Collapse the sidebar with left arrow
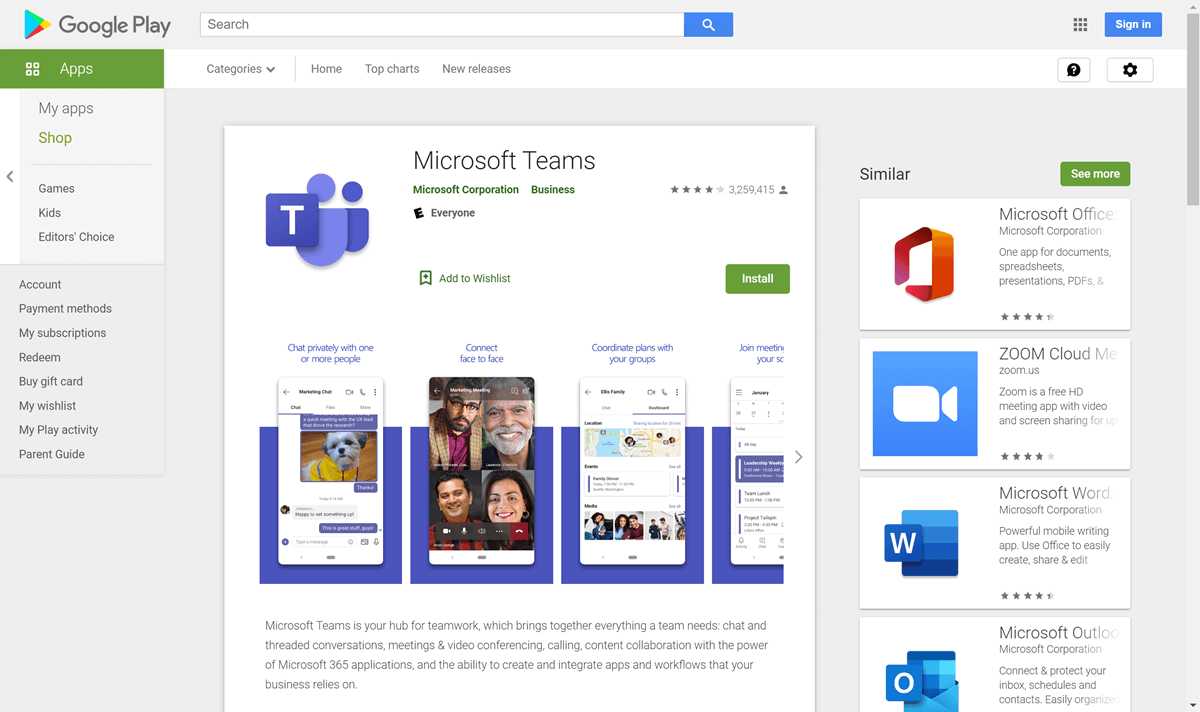The width and height of the screenshot is (1200, 712). point(10,177)
